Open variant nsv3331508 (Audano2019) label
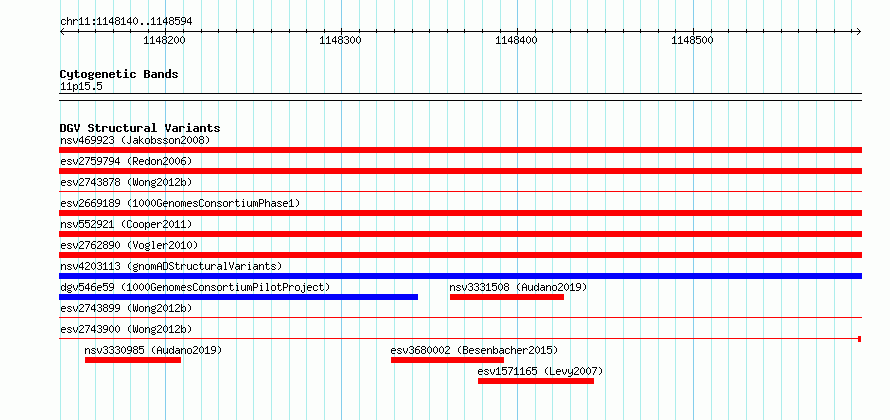Viewport: 890px width, 420px height. [x=518, y=287]
